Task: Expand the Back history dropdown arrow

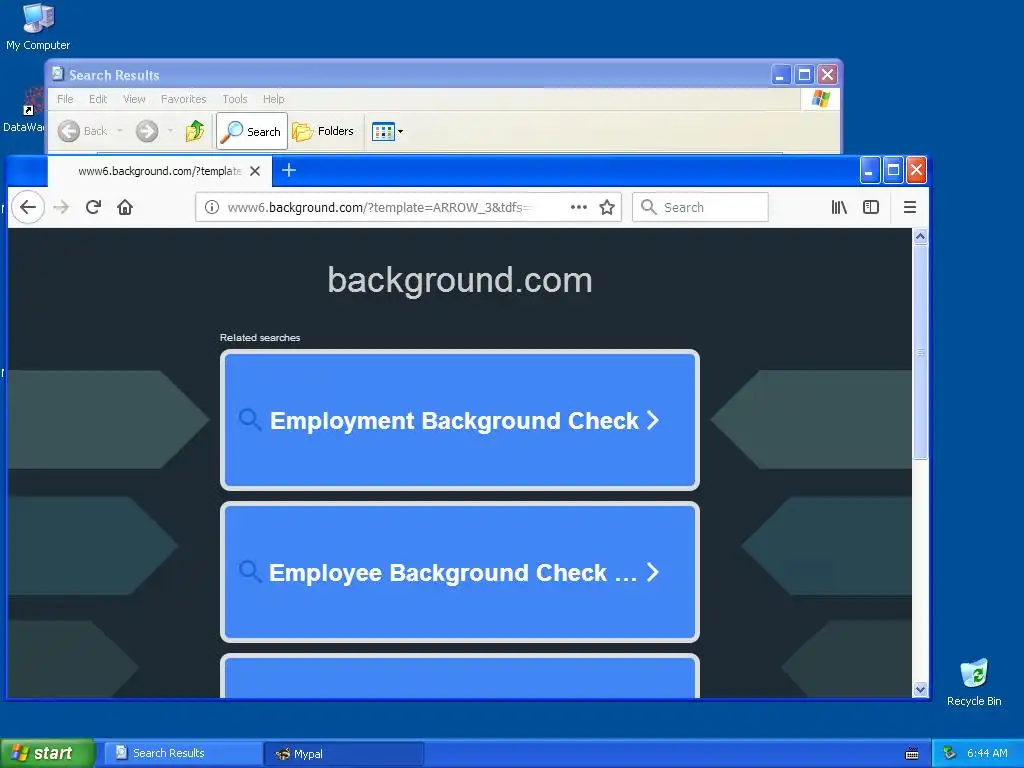Action: click(120, 131)
